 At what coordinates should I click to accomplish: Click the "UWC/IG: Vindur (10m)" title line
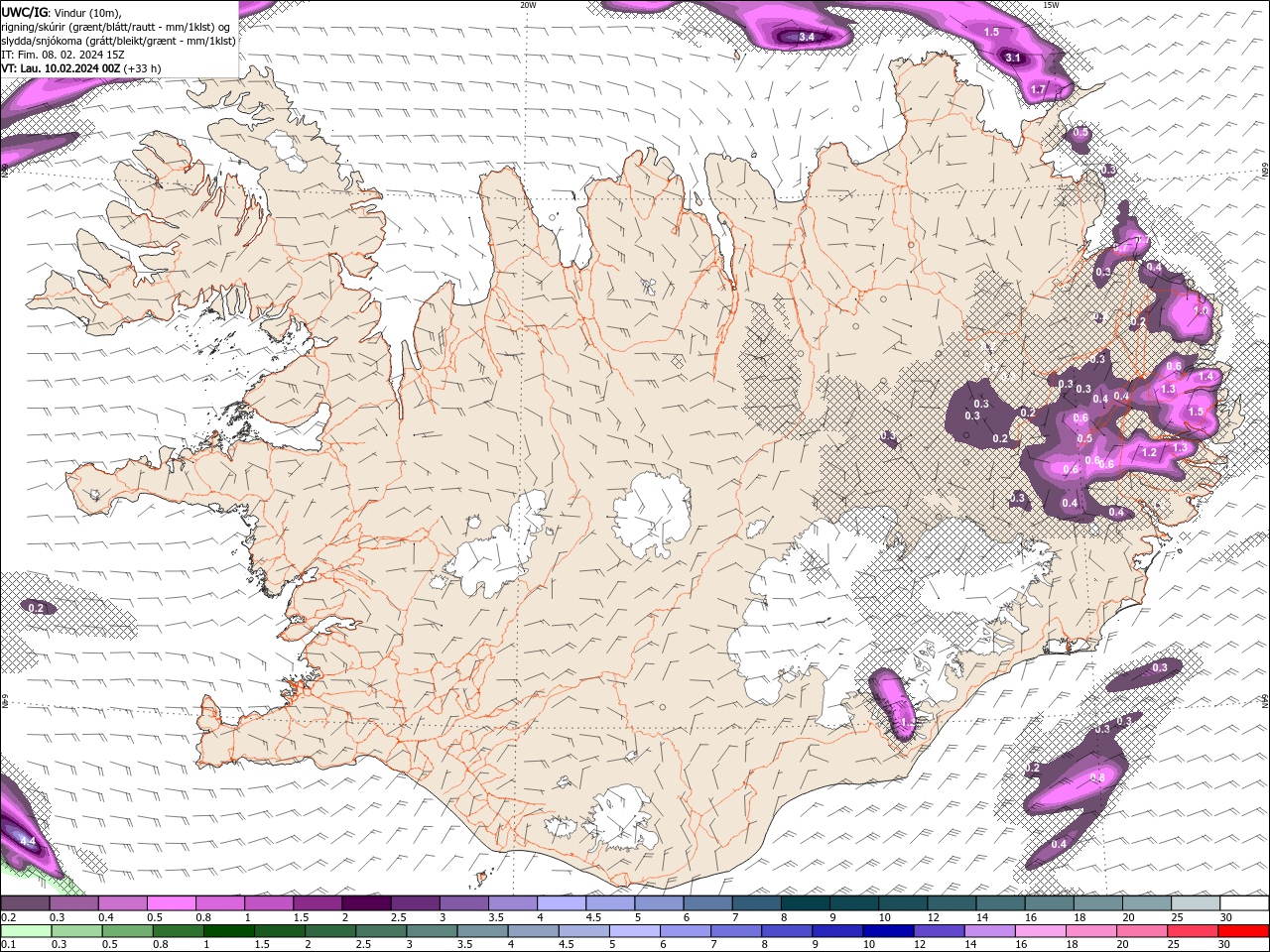point(62,12)
